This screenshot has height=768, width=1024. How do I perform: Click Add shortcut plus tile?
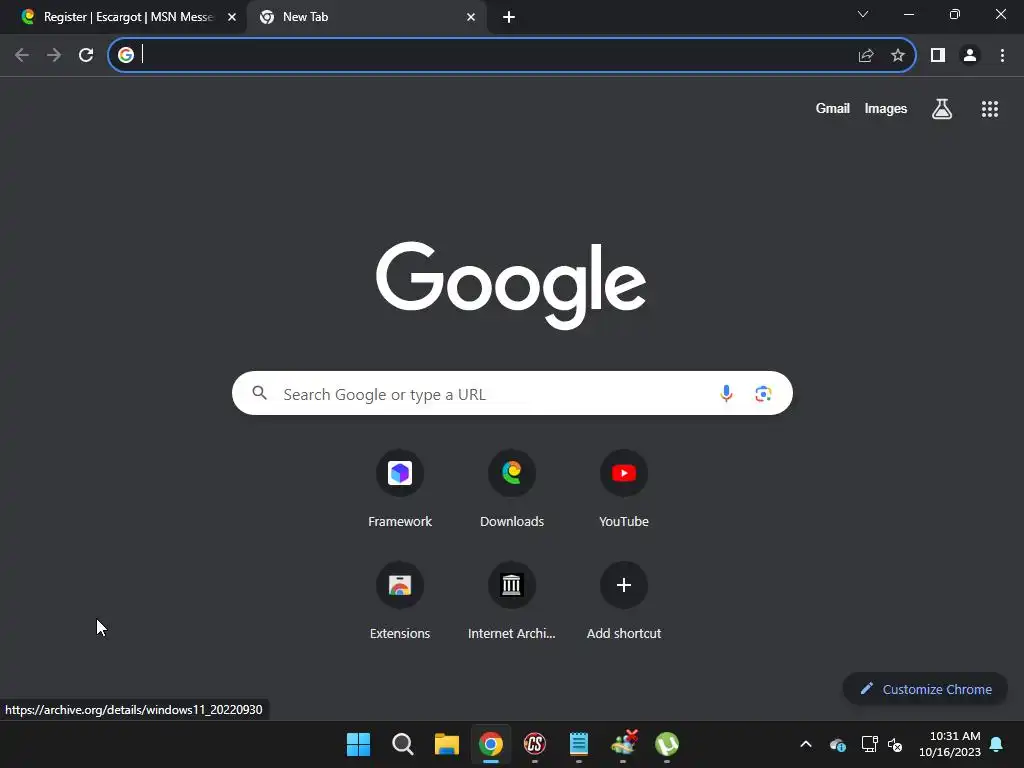point(624,601)
